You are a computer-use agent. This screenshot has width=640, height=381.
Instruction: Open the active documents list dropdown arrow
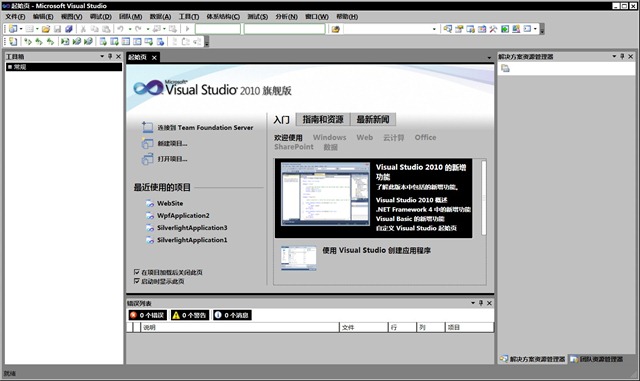[x=489, y=58]
